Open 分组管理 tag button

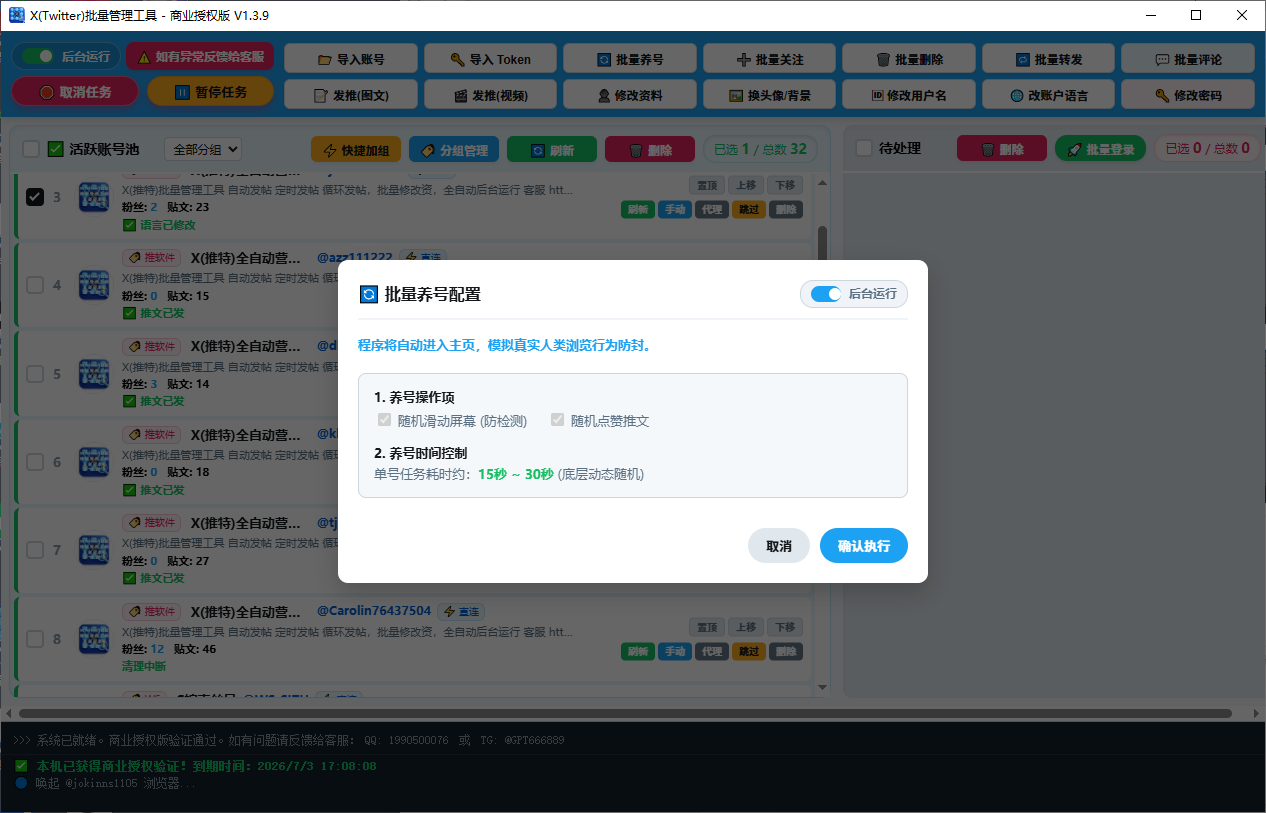click(x=453, y=150)
